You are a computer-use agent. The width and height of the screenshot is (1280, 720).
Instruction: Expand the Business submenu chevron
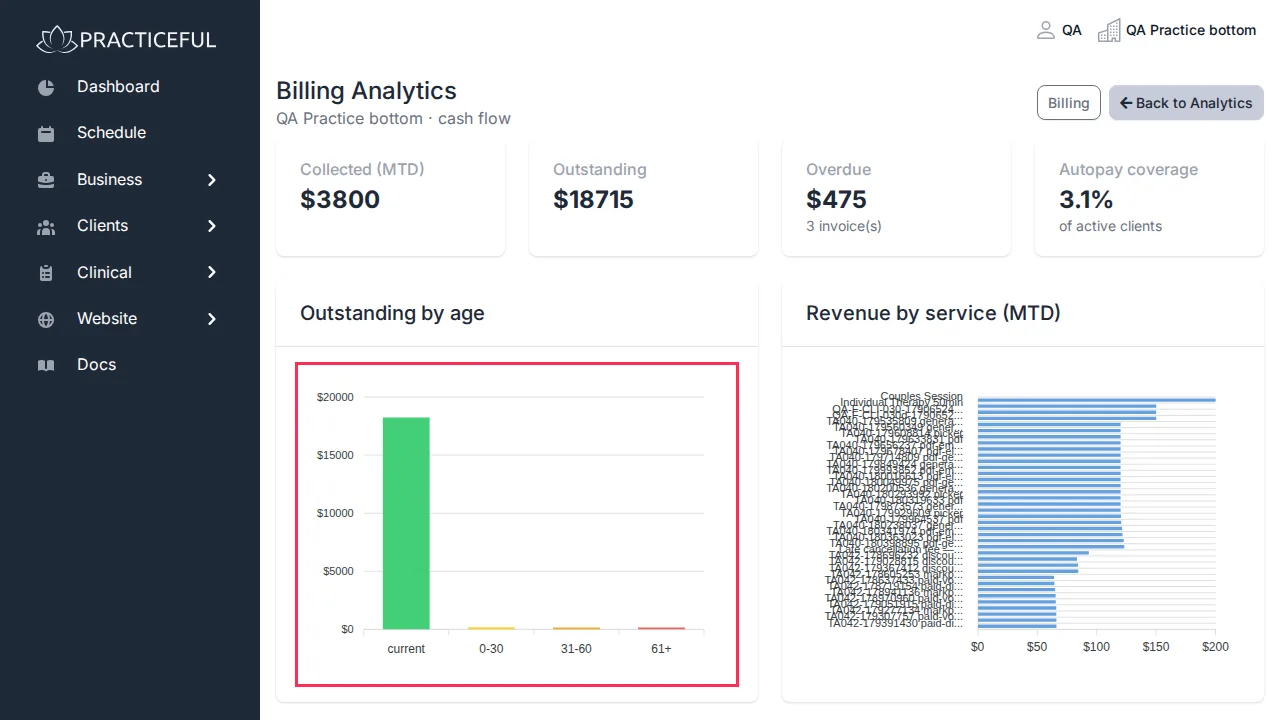tap(212, 180)
